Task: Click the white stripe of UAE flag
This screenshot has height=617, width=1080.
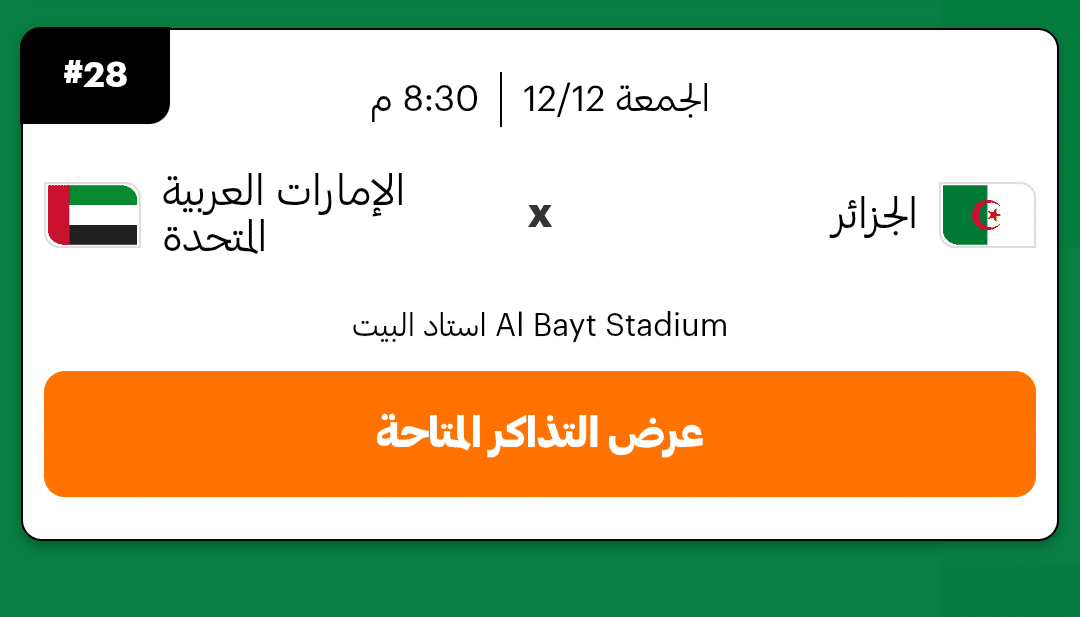Action: pos(104,214)
